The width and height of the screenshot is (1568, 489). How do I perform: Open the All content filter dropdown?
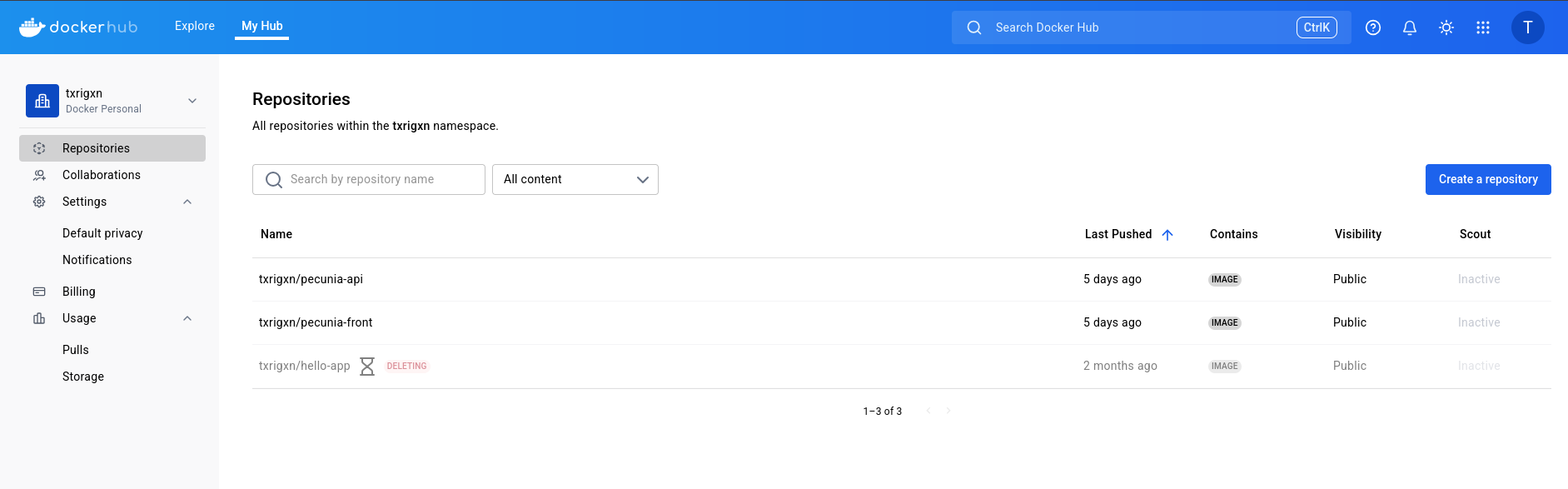(x=575, y=180)
